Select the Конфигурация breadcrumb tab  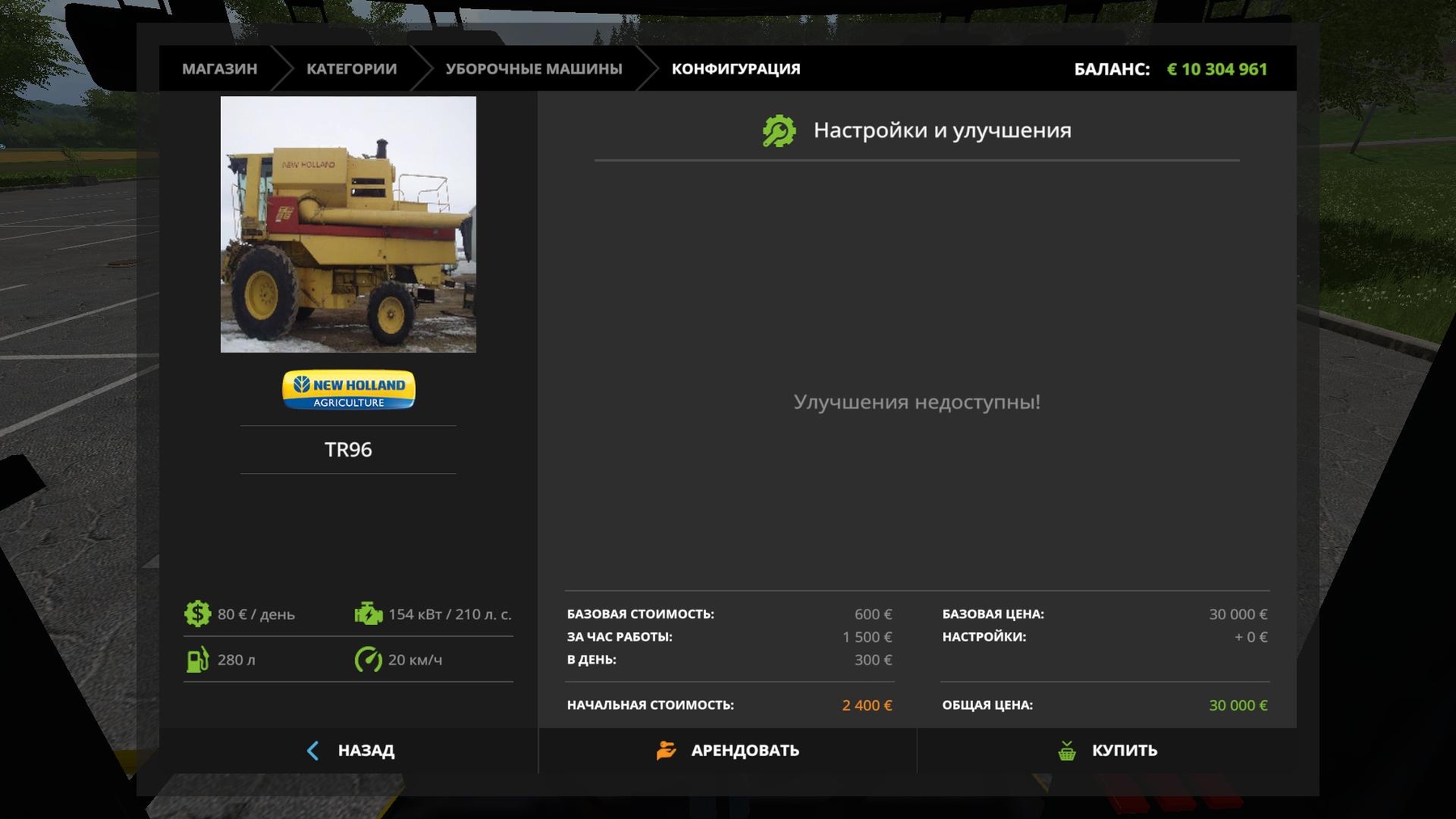click(x=735, y=69)
